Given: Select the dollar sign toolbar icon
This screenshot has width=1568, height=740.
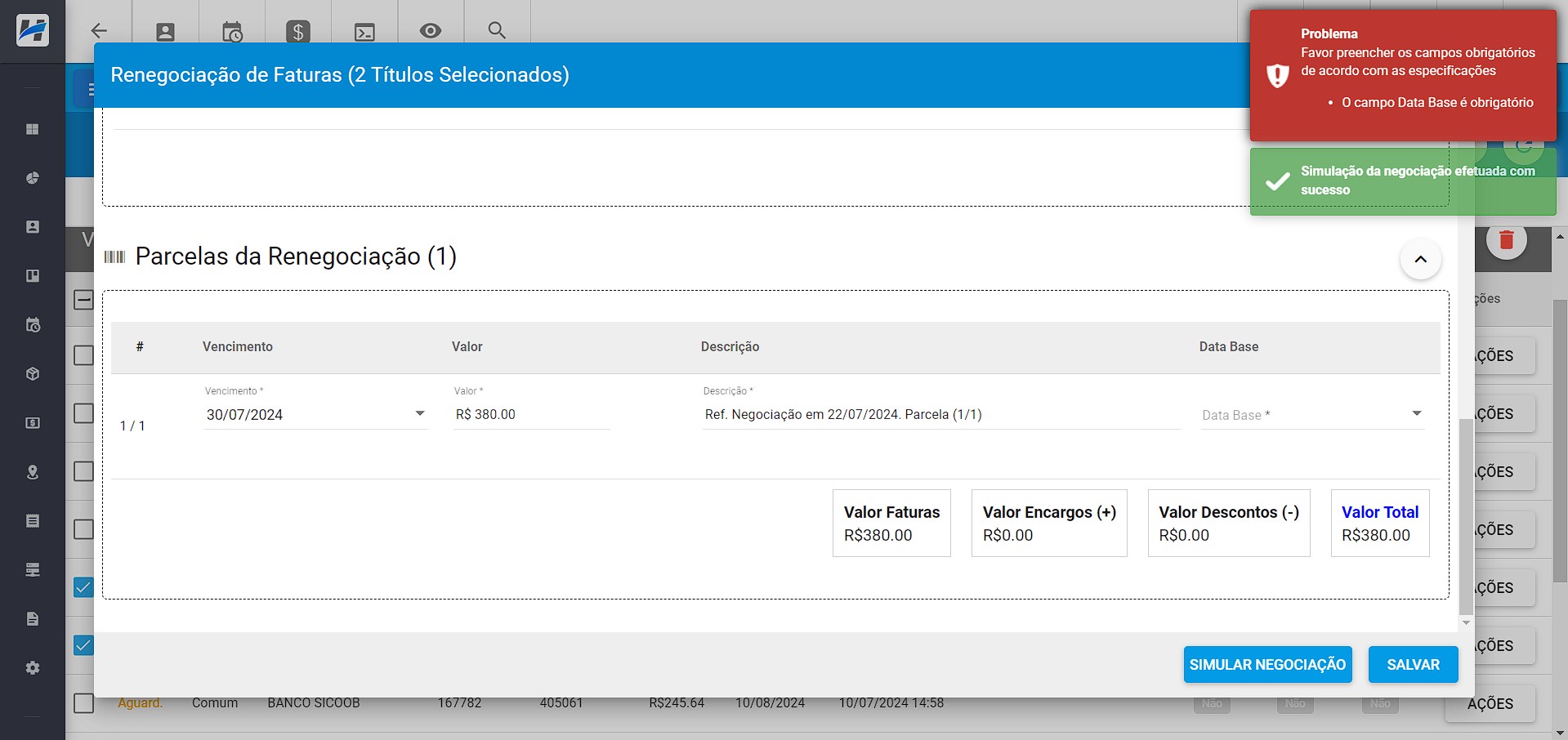Looking at the screenshot, I should 298,32.
